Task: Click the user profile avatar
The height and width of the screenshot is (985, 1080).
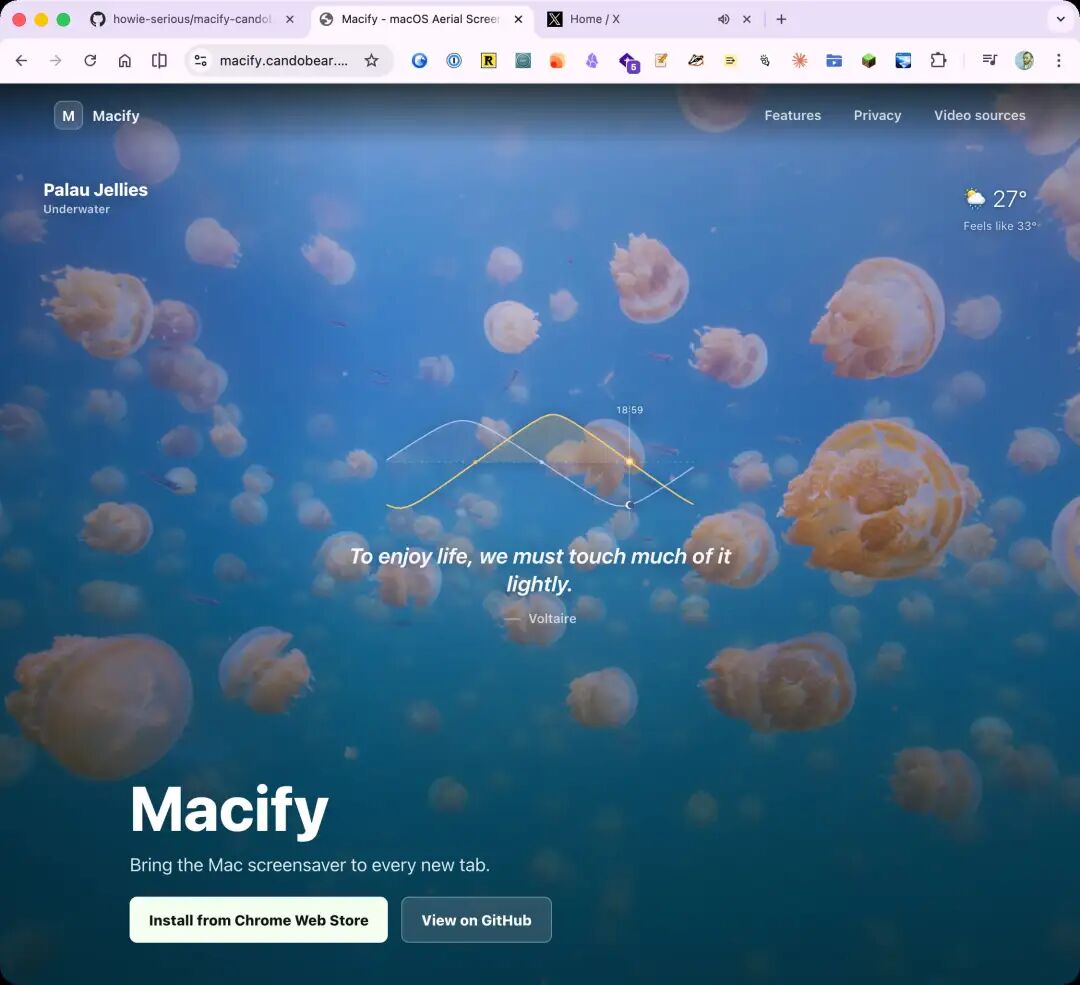Action: (x=1024, y=61)
